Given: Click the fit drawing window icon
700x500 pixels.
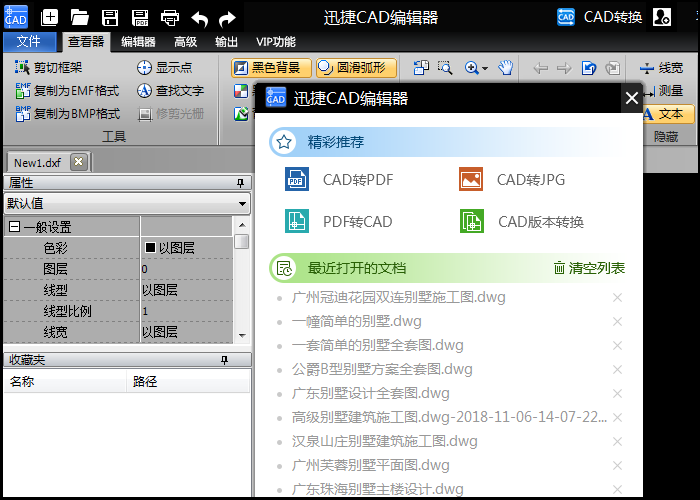Looking at the screenshot, I should point(421,68).
